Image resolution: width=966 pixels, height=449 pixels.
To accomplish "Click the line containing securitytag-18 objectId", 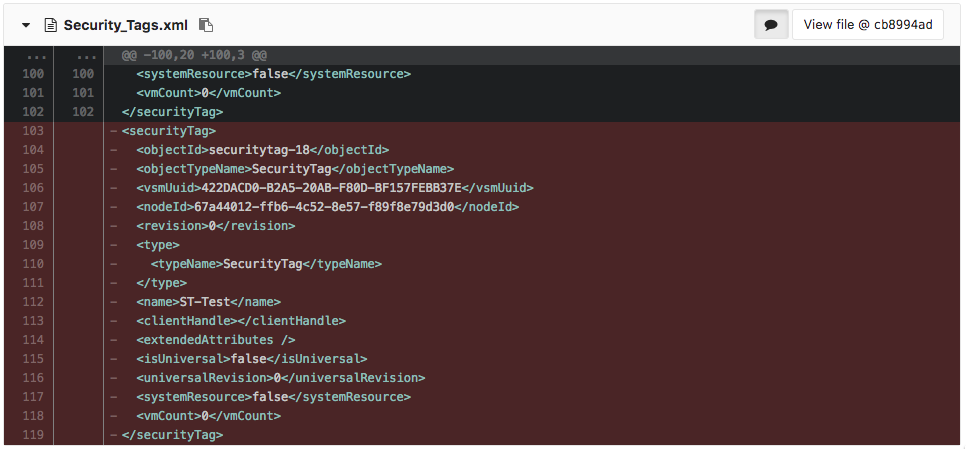I will click(x=263, y=150).
